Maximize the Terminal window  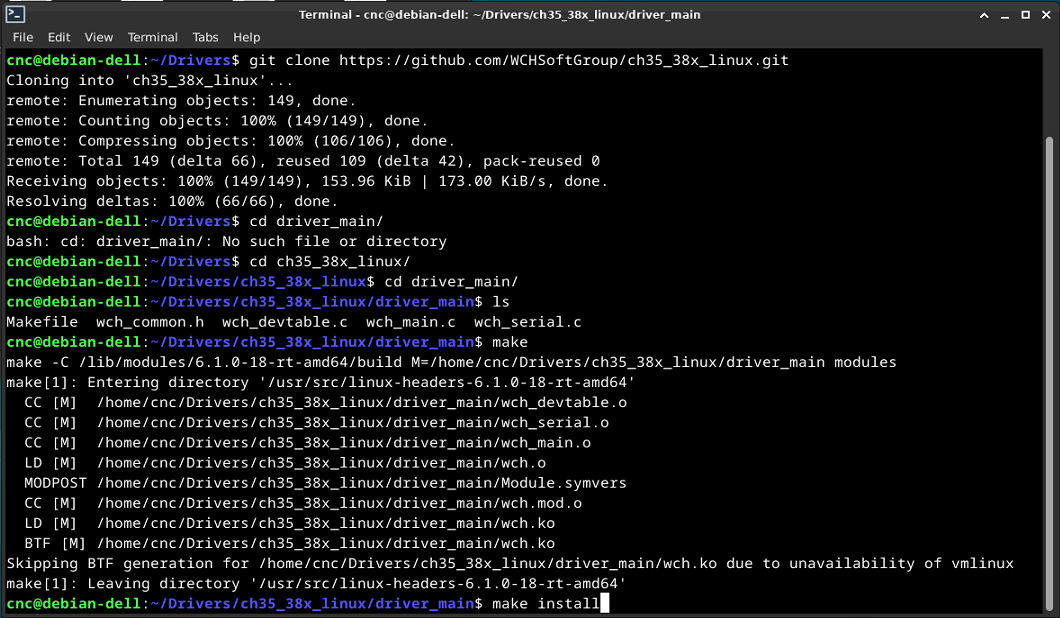pyautogui.click(x=1026, y=15)
